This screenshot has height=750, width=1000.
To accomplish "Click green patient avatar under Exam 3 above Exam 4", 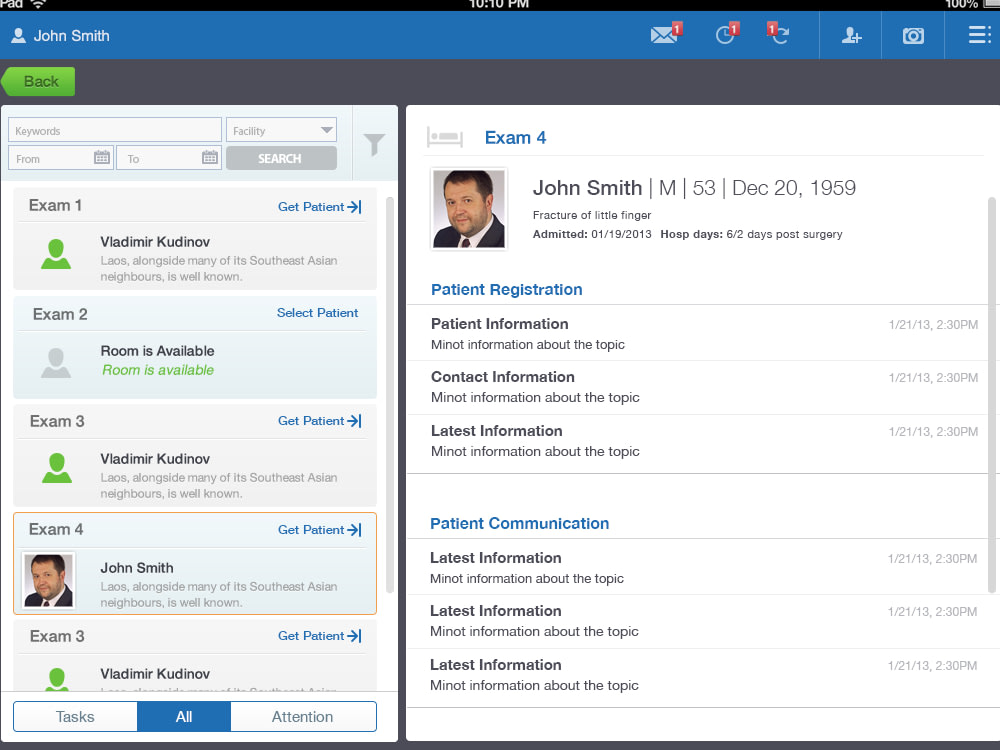I will tap(56, 468).
